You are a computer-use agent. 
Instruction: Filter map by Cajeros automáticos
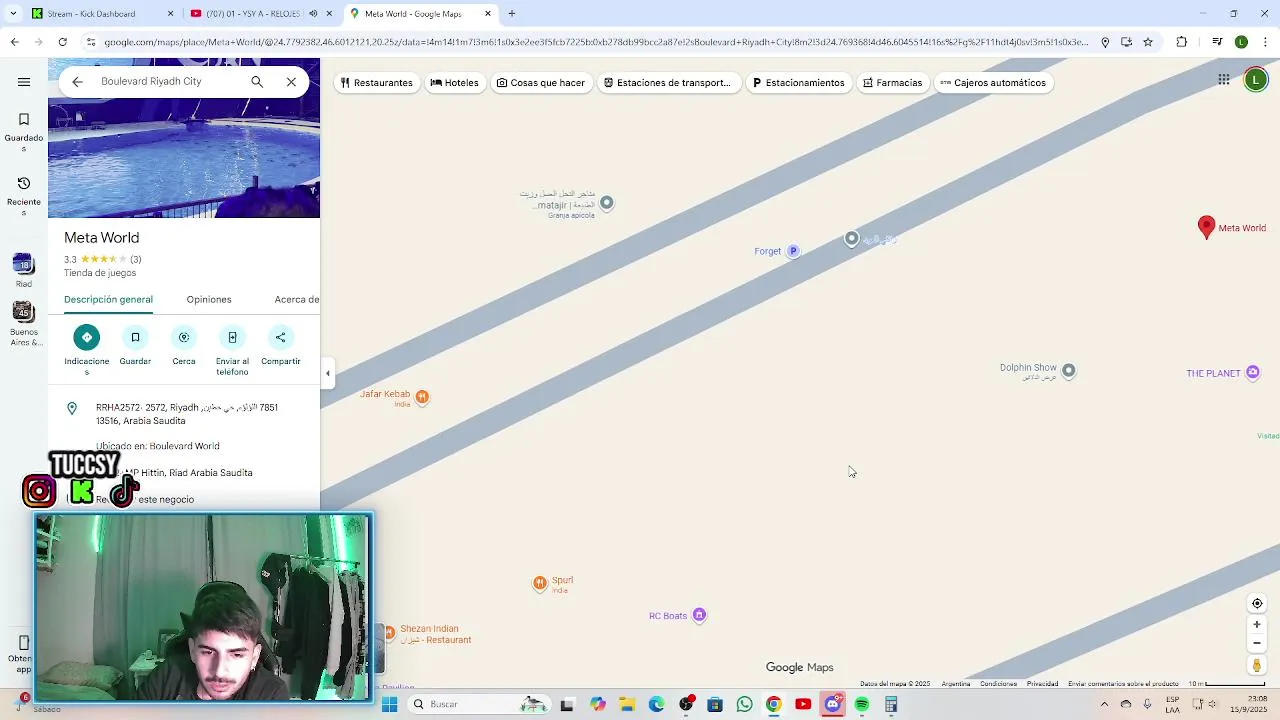pyautogui.click(x=993, y=83)
